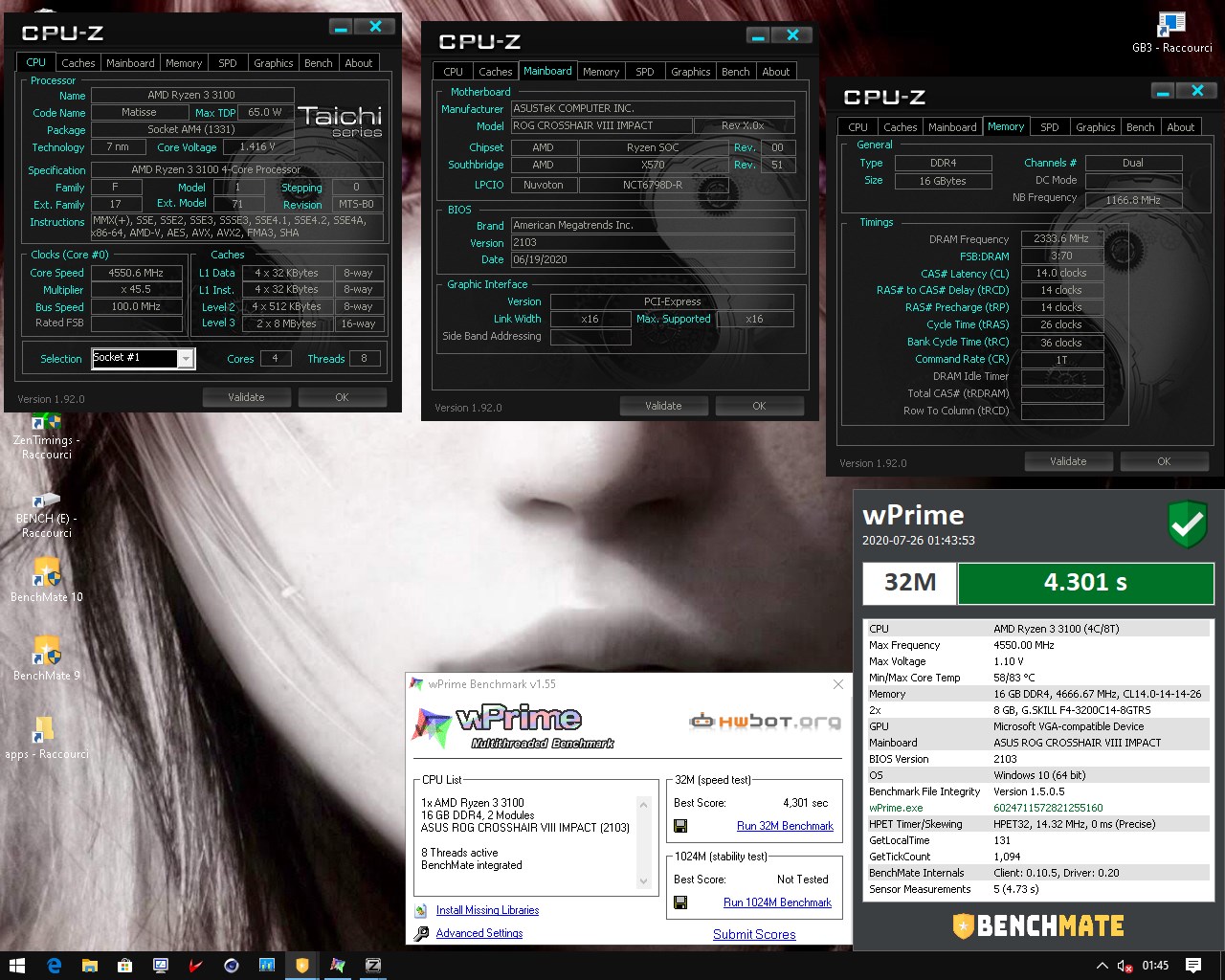The width and height of the screenshot is (1225, 980).
Task: Open the notification center icon
Action: 1193,966
